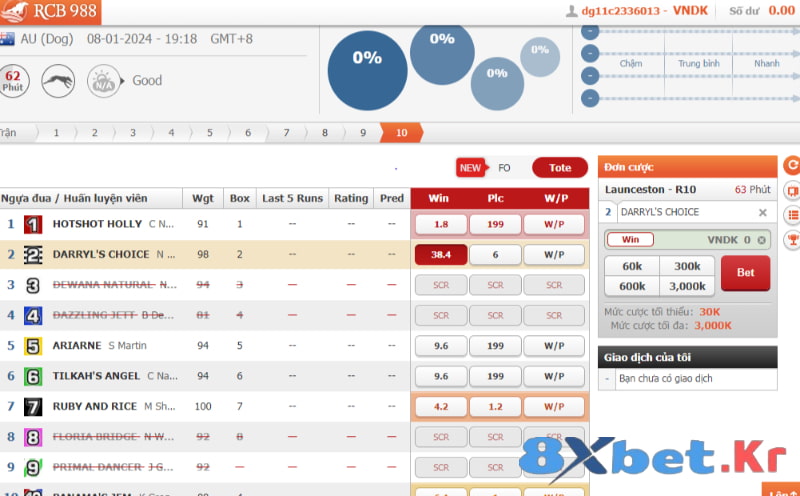The image size is (800, 496).
Task: Toggle the Win bet type in bet slip
Action: [630, 240]
